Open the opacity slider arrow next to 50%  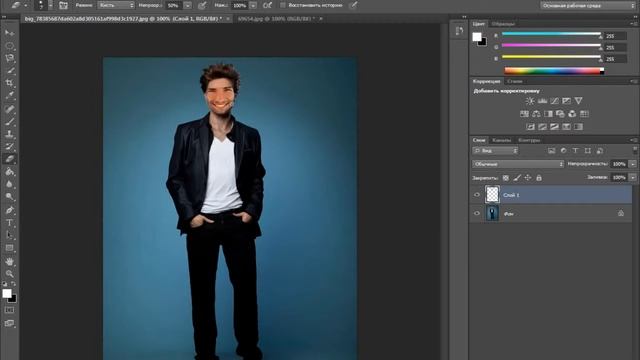(188, 5)
